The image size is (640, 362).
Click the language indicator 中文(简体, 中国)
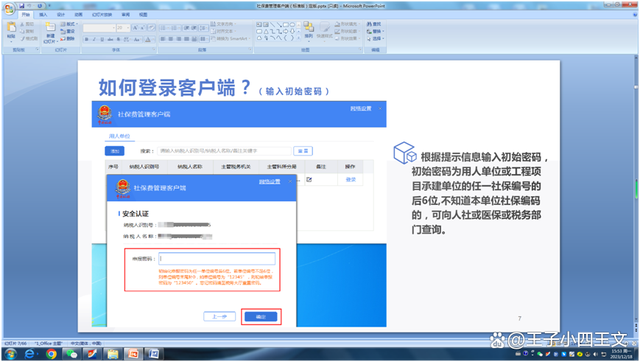tap(86, 343)
